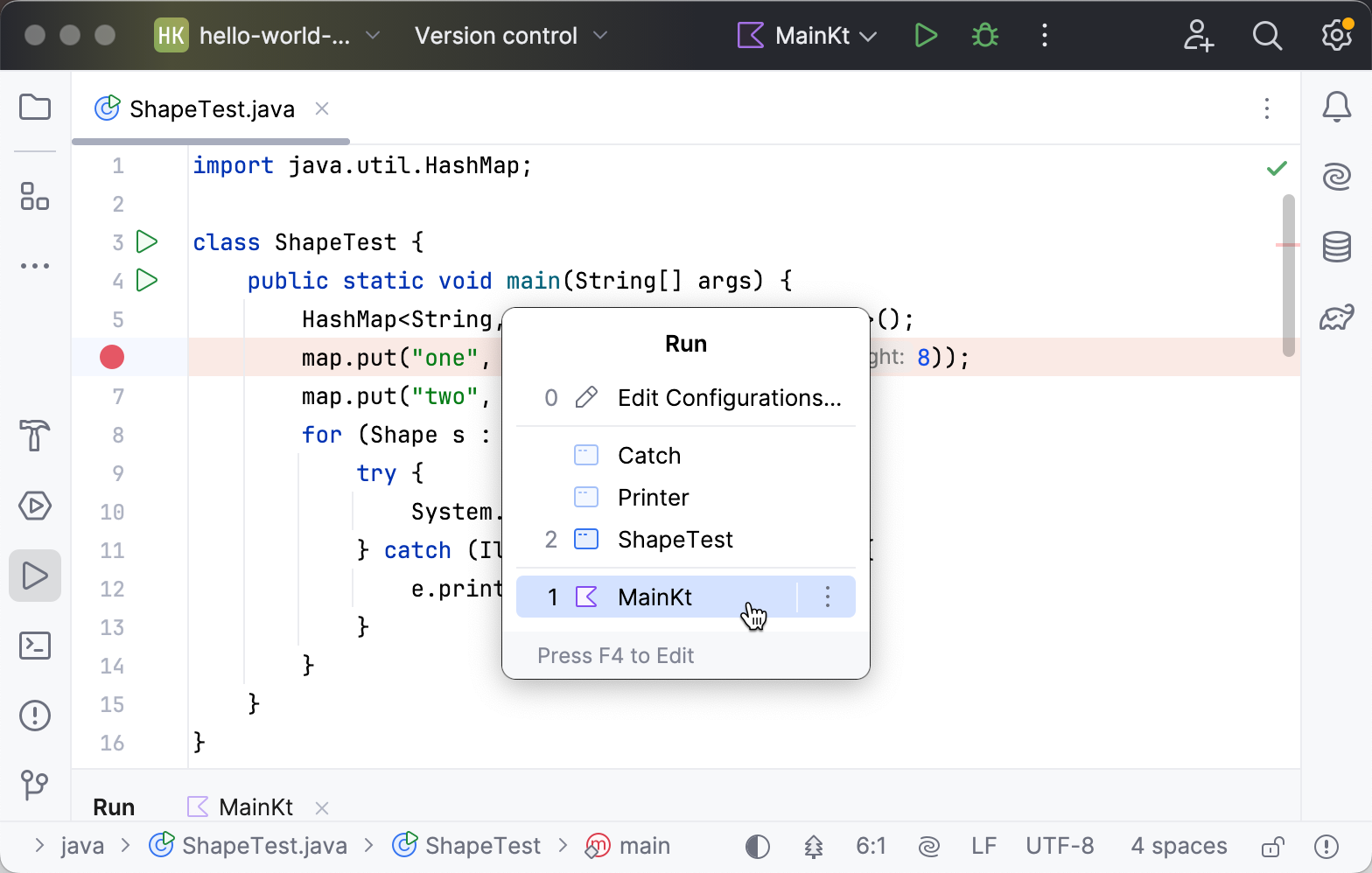1372x873 pixels.
Task: Select Edit Configurations in Run popup
Action: [686, 398]
